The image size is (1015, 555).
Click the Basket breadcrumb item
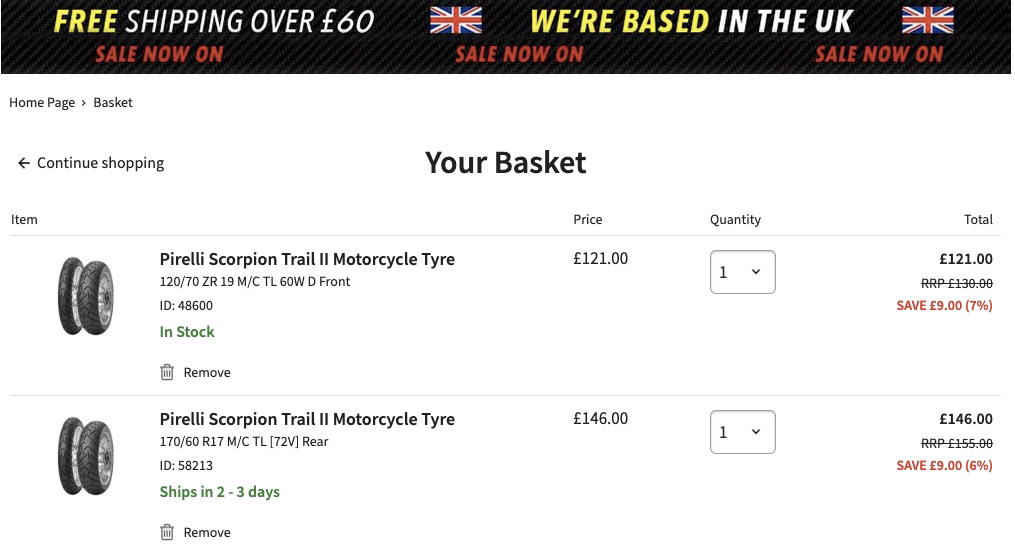click(x=113, y=102)
